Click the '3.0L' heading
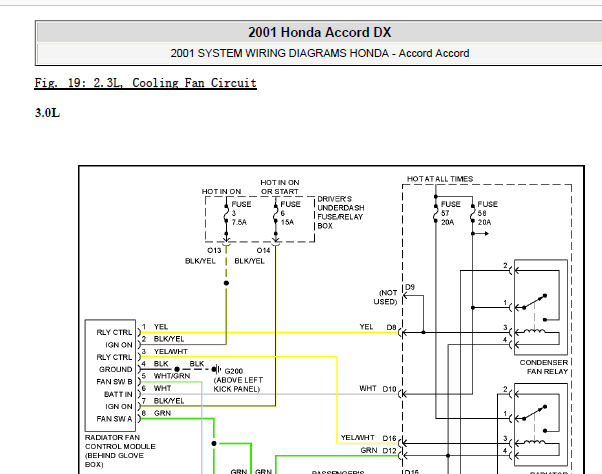This screenshot has height=474, width=602. tap(47, 113)
